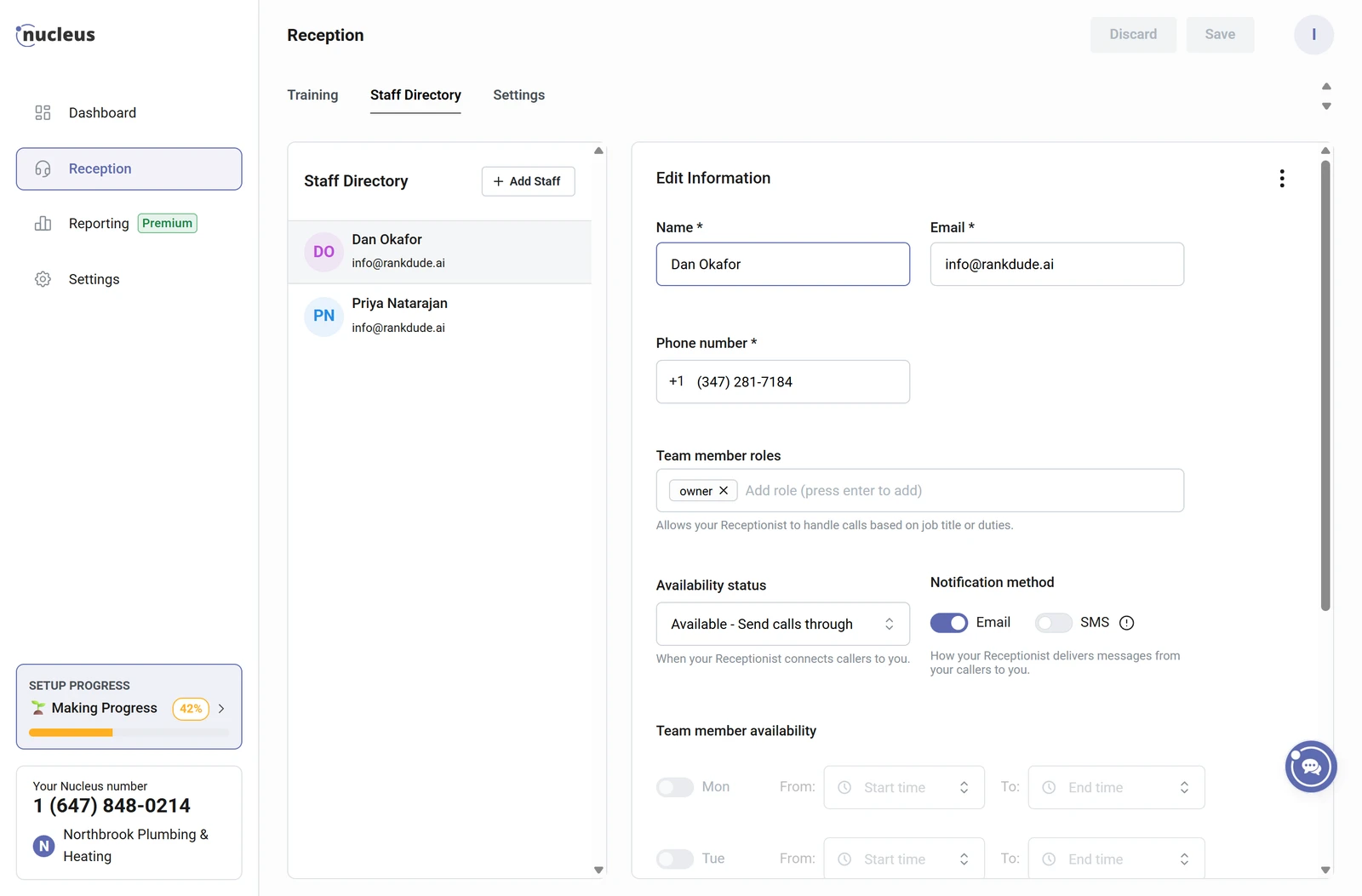Expand Setup Progress chevron arrow
The width and height of the screenshot is (1362, 896).
coord(221,708)
